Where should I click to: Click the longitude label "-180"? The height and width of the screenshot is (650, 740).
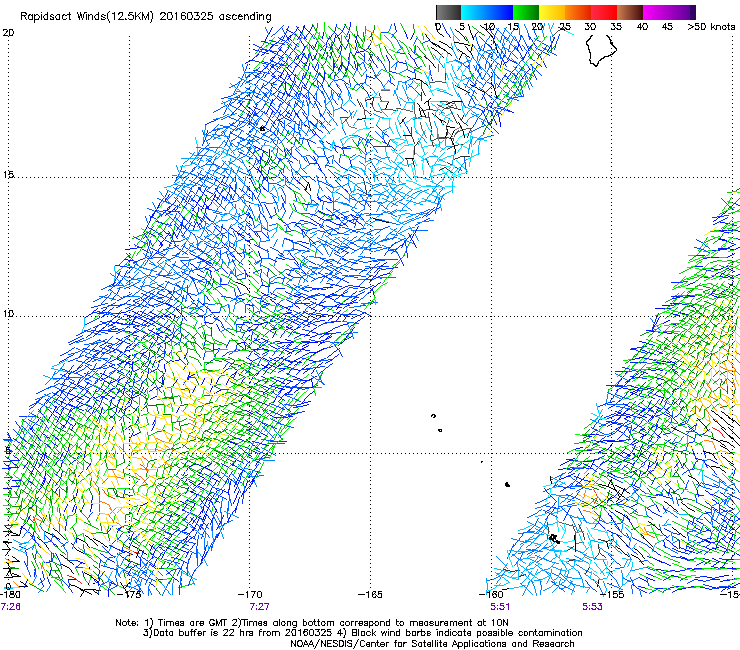pos(10,594)
